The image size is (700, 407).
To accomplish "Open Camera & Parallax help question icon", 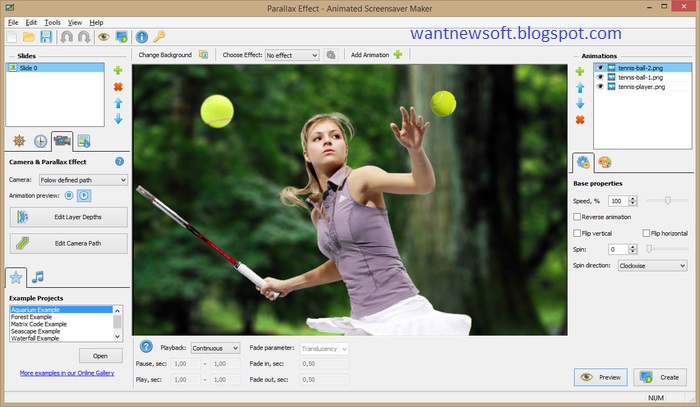I will (x=120, y=162).
